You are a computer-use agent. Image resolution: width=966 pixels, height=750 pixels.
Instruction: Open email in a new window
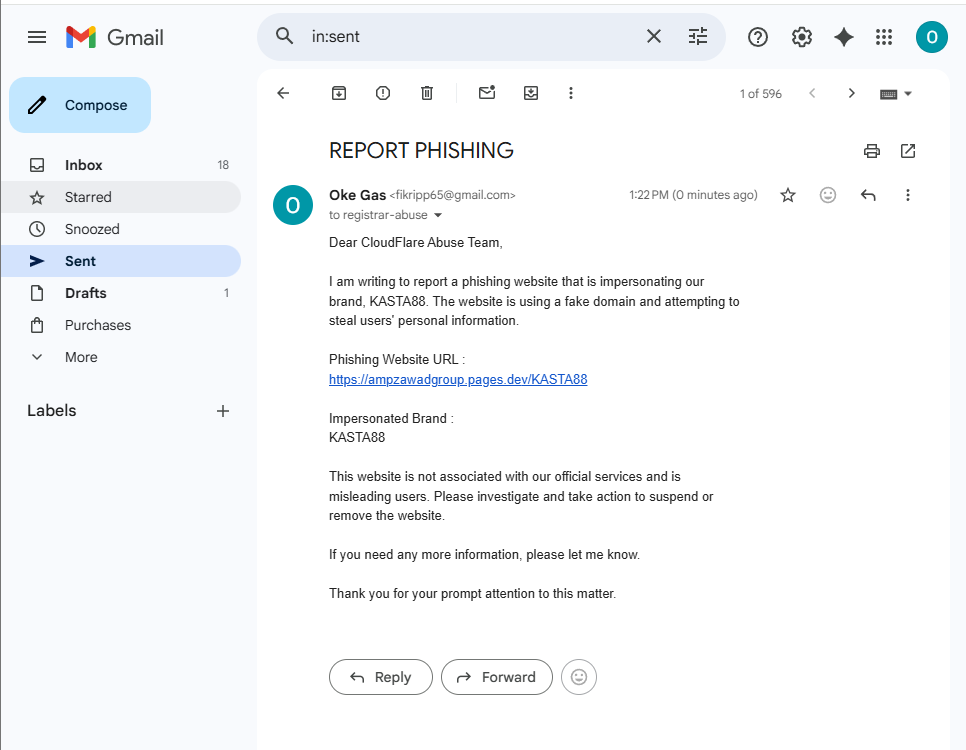[x=907, y=151]
